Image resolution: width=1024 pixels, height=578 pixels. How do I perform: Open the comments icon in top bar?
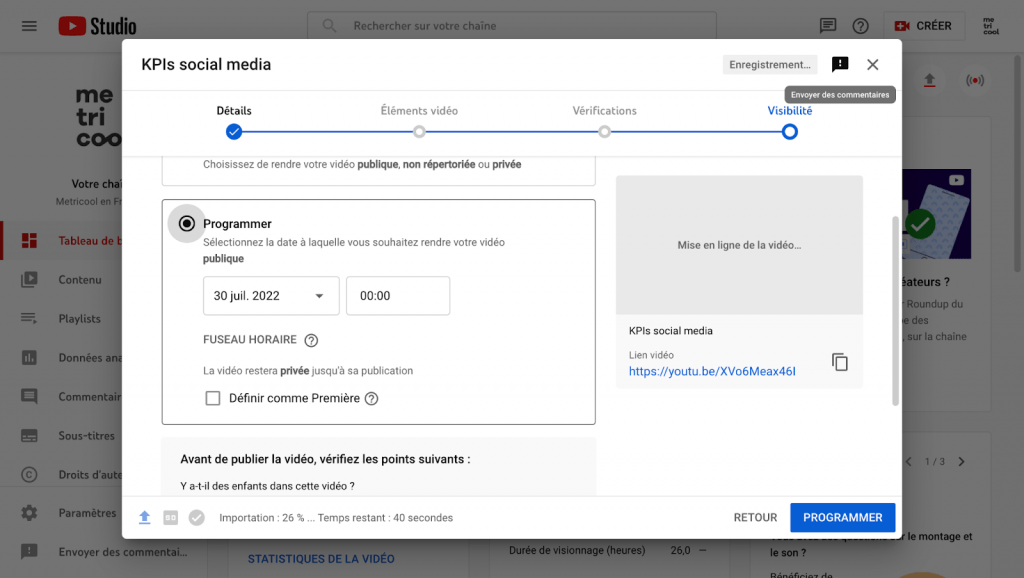coord(827,26)
